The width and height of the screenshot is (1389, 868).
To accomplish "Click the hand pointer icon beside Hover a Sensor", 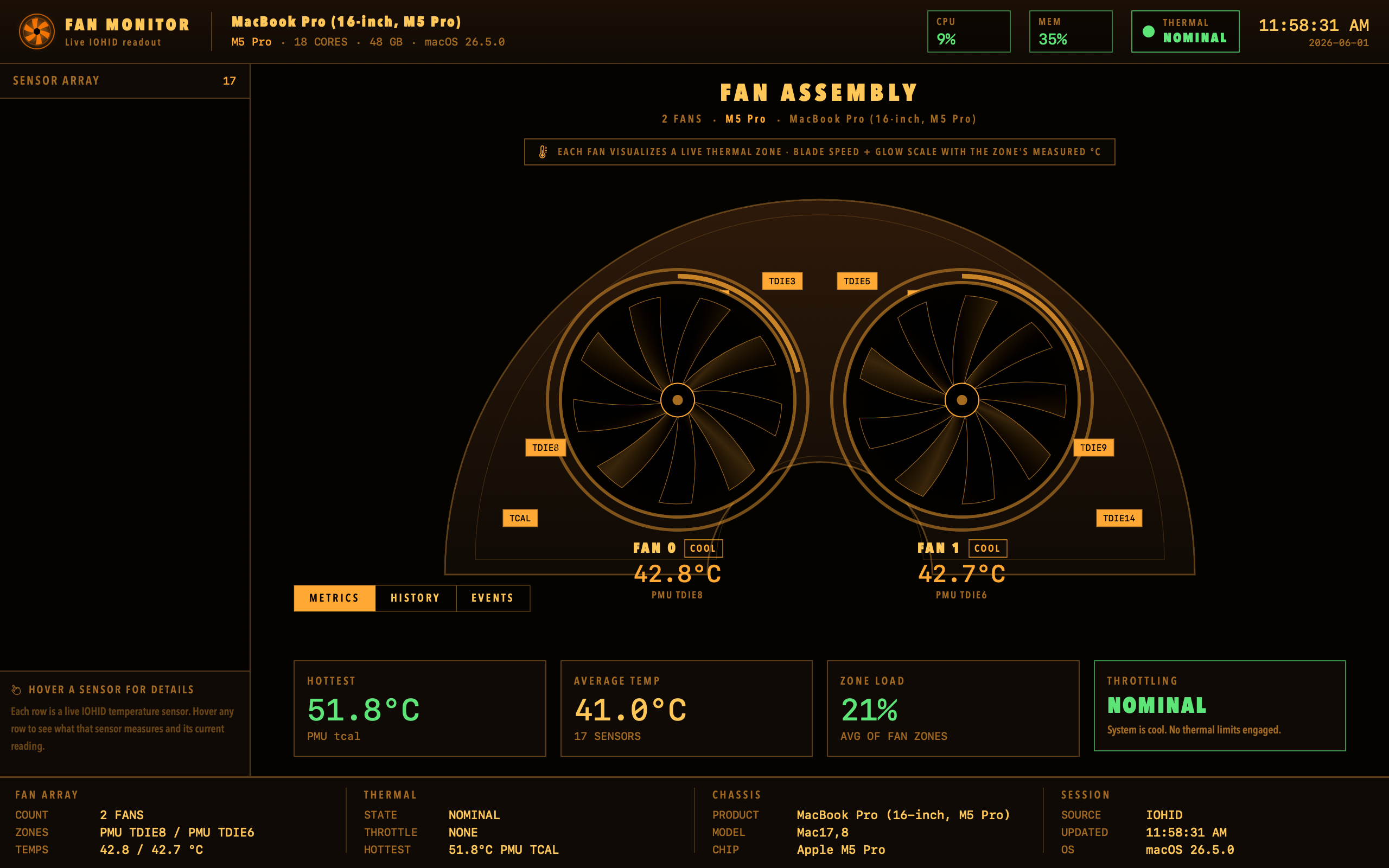I will click(x=16, y=690).
